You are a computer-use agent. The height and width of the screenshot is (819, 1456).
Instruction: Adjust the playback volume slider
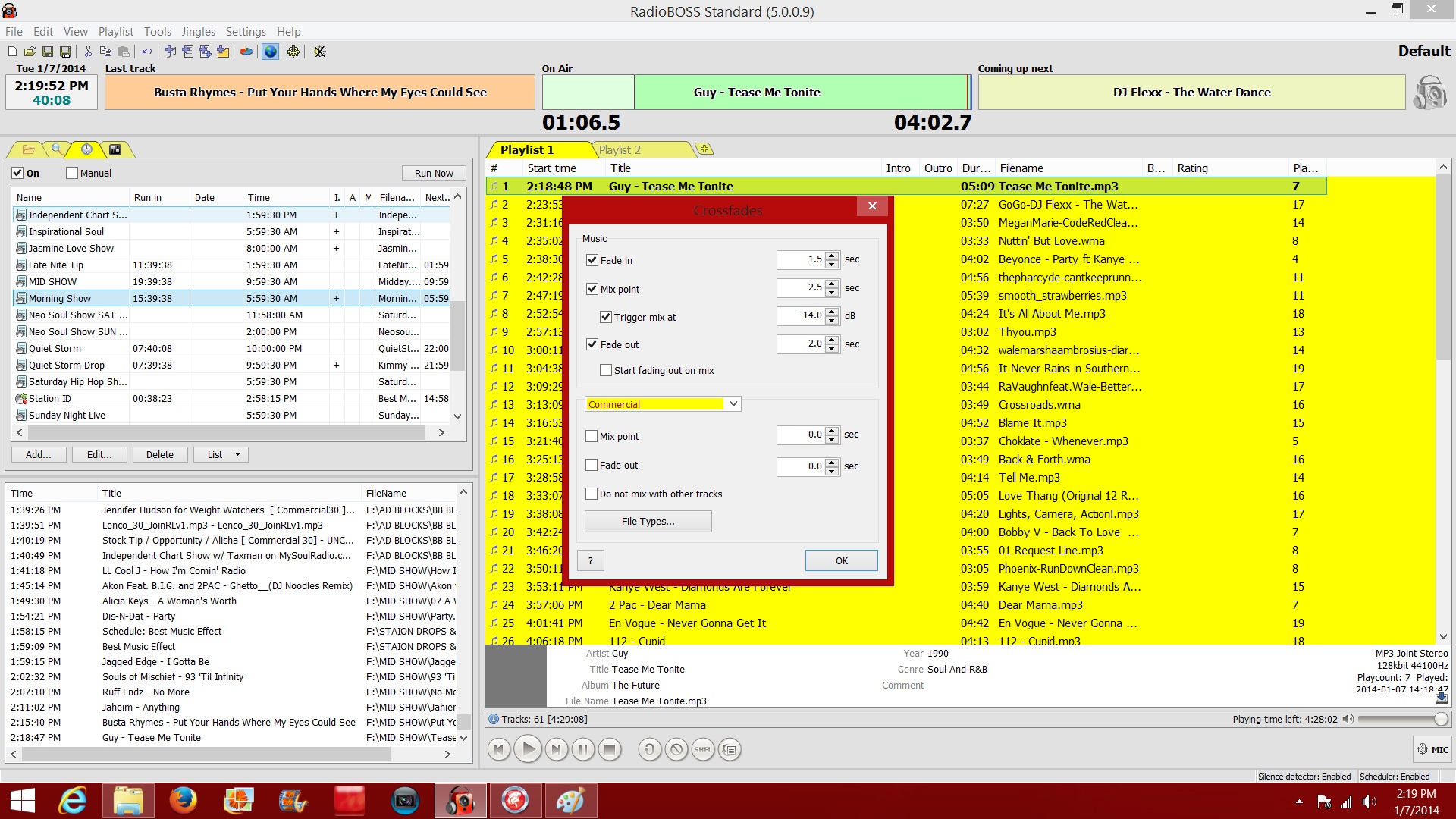click(1440, 719)
